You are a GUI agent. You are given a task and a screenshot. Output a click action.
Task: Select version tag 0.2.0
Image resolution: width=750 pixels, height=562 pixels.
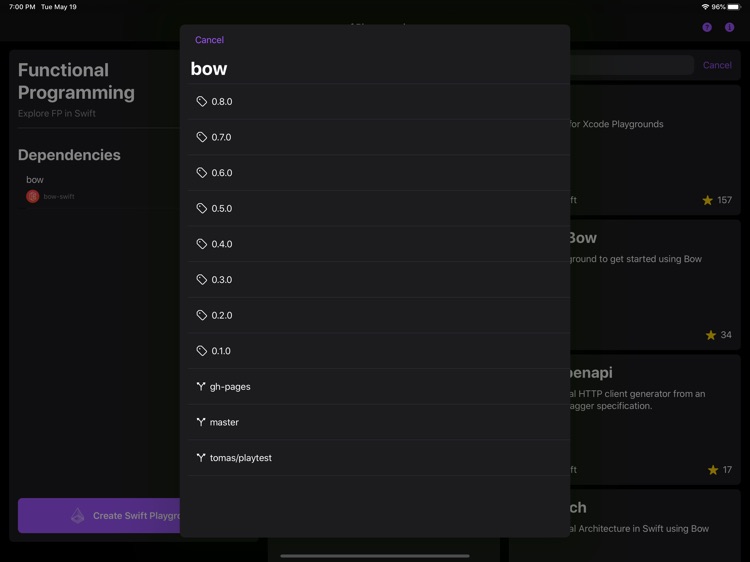click(x=379, y=315)
